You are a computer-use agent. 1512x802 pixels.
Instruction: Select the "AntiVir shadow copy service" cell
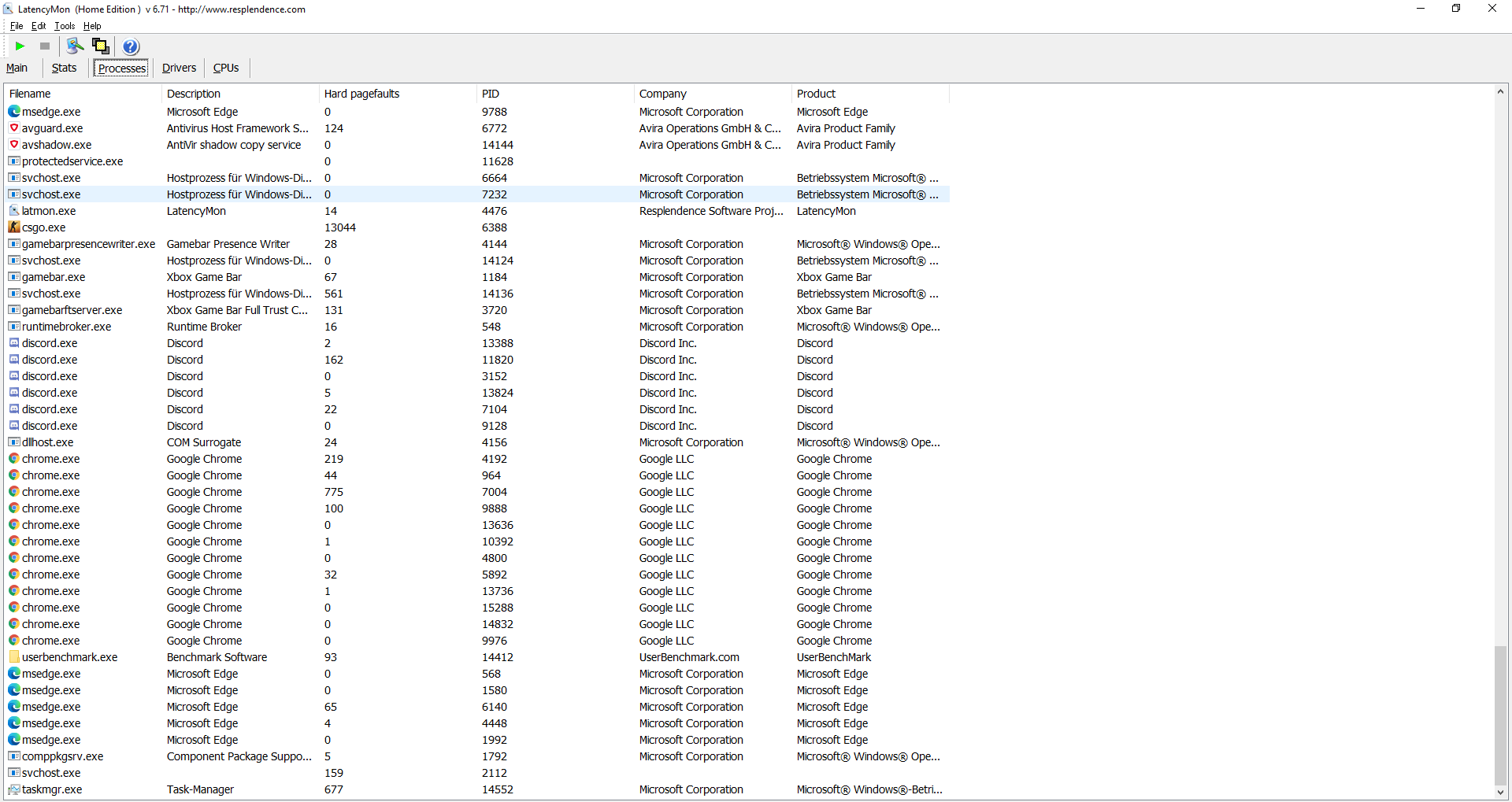pyautogui.click(x=234, y=145)
